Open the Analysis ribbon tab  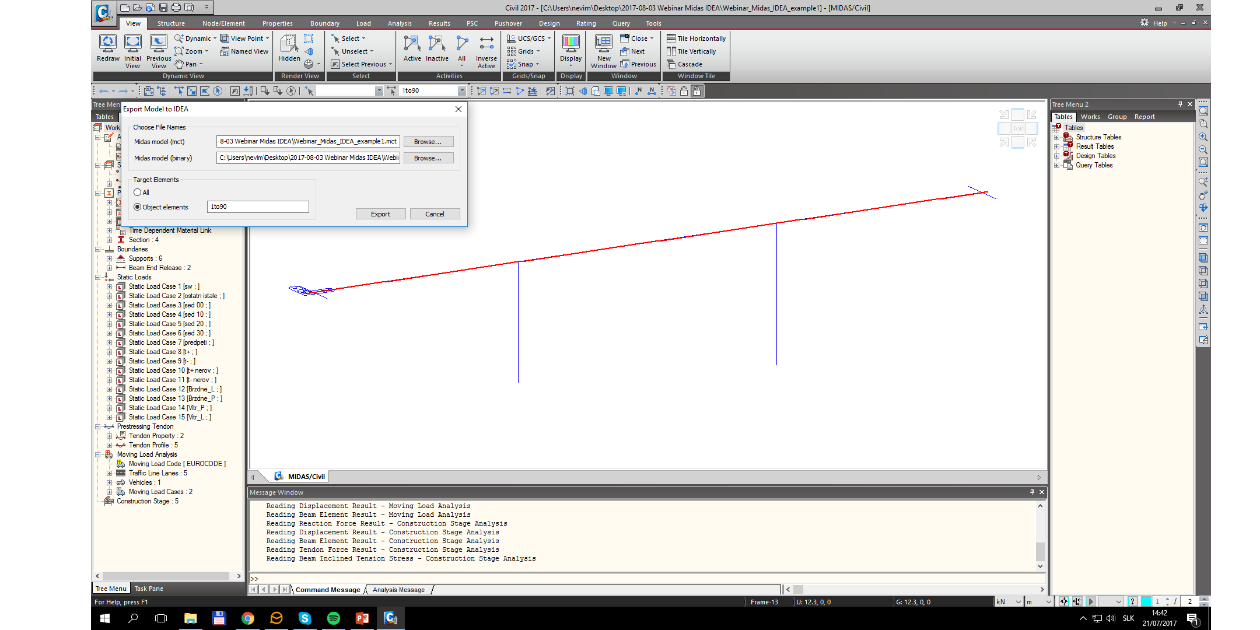pyautogui.click(x=398, y=23)
